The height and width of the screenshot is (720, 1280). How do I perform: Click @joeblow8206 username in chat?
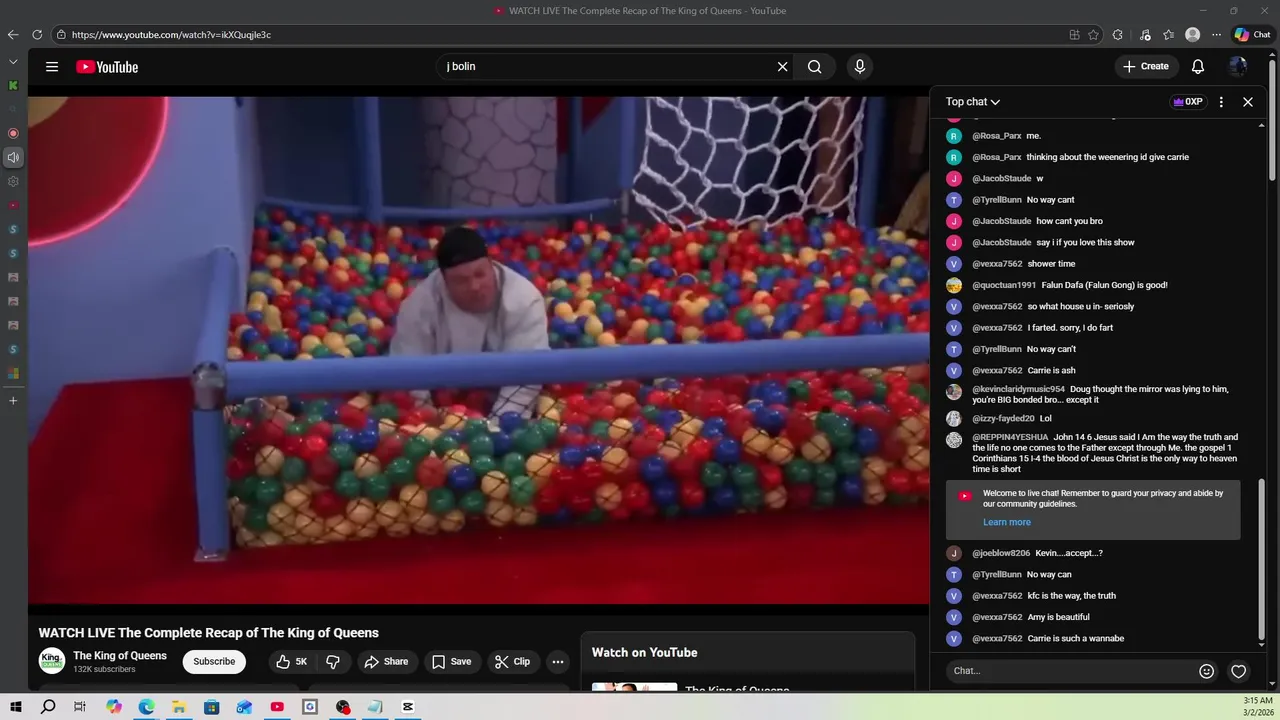(x=1001, y=553)
